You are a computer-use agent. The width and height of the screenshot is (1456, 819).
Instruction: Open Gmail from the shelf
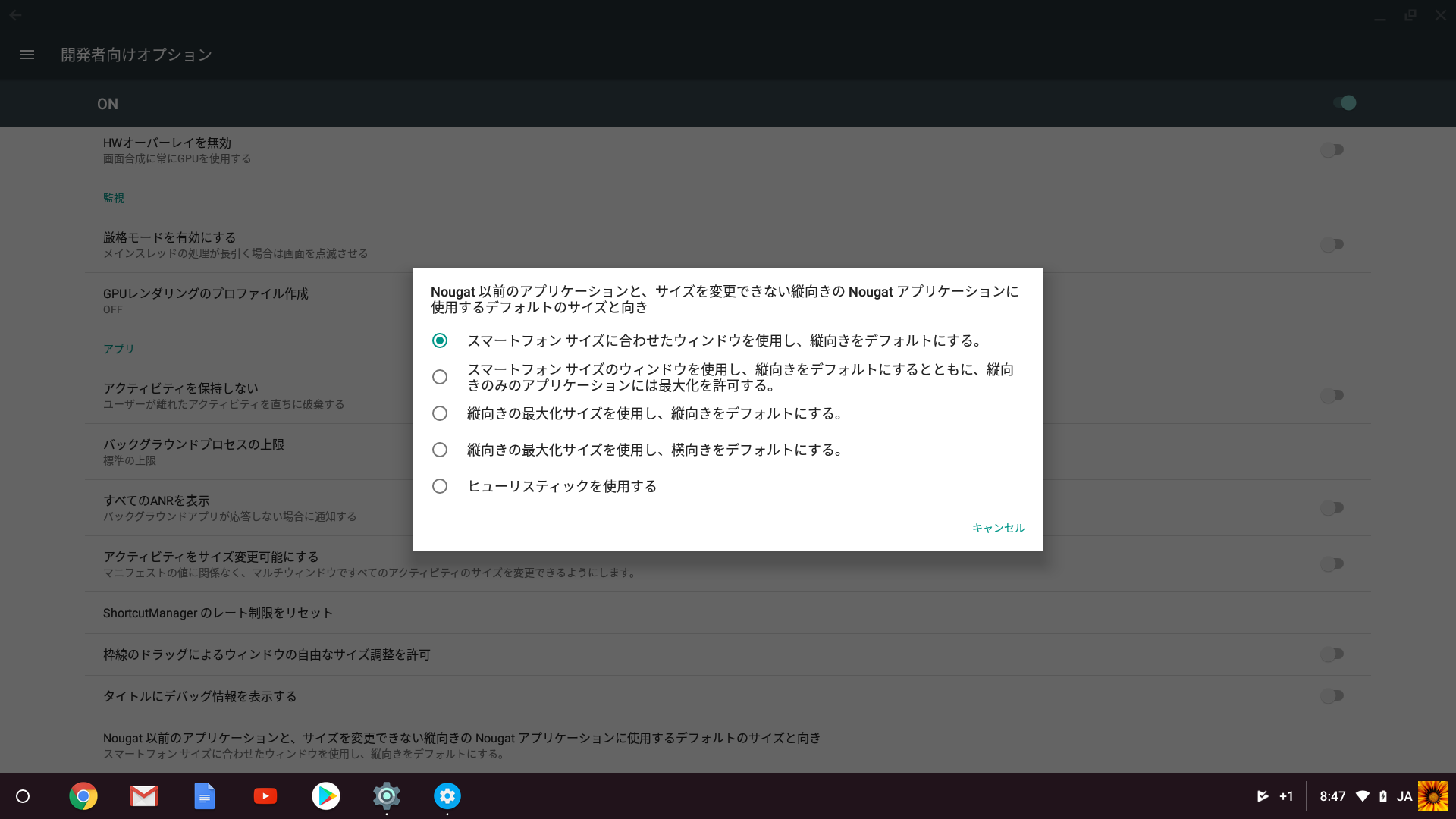(144, 795)
